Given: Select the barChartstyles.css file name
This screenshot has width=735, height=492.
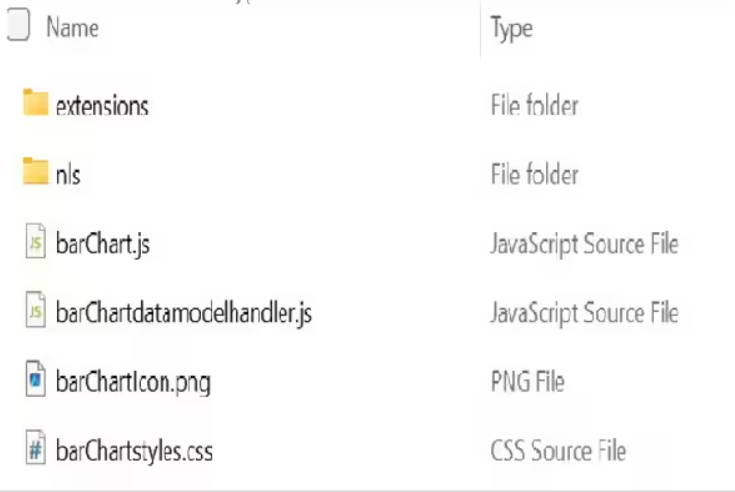Looking at the screenshot, I should [134, 451].
